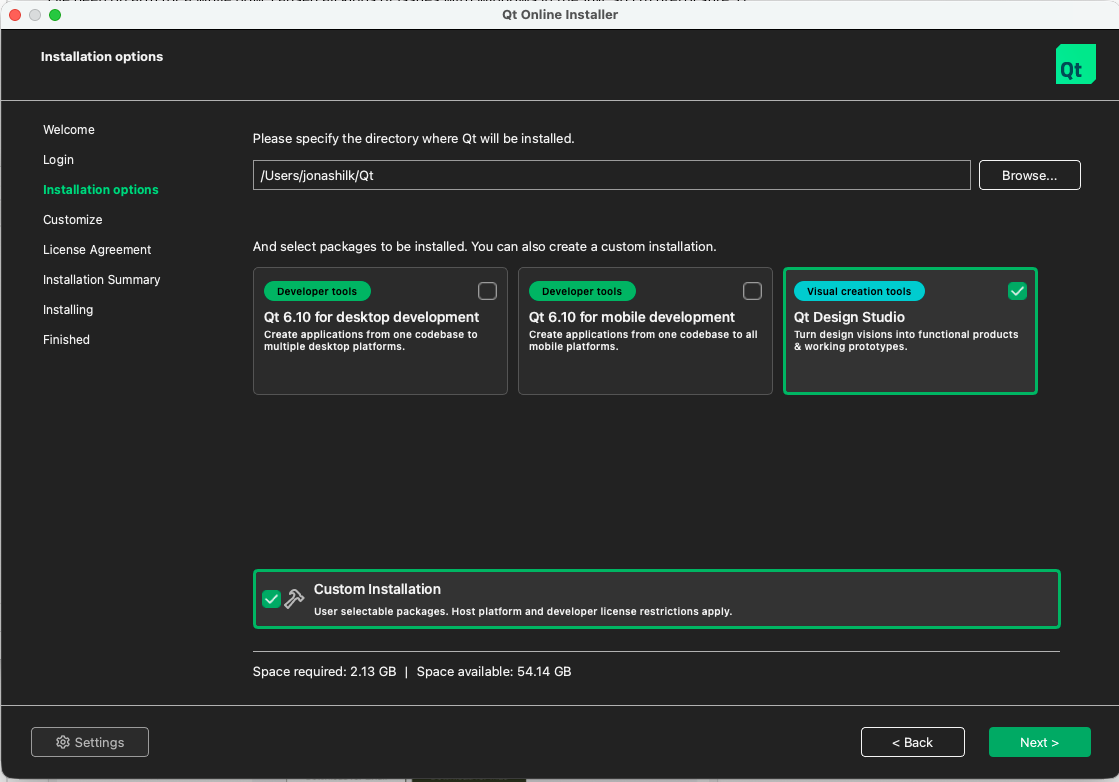
Task: Go back using the < Back button
Action: click(912, 742)
